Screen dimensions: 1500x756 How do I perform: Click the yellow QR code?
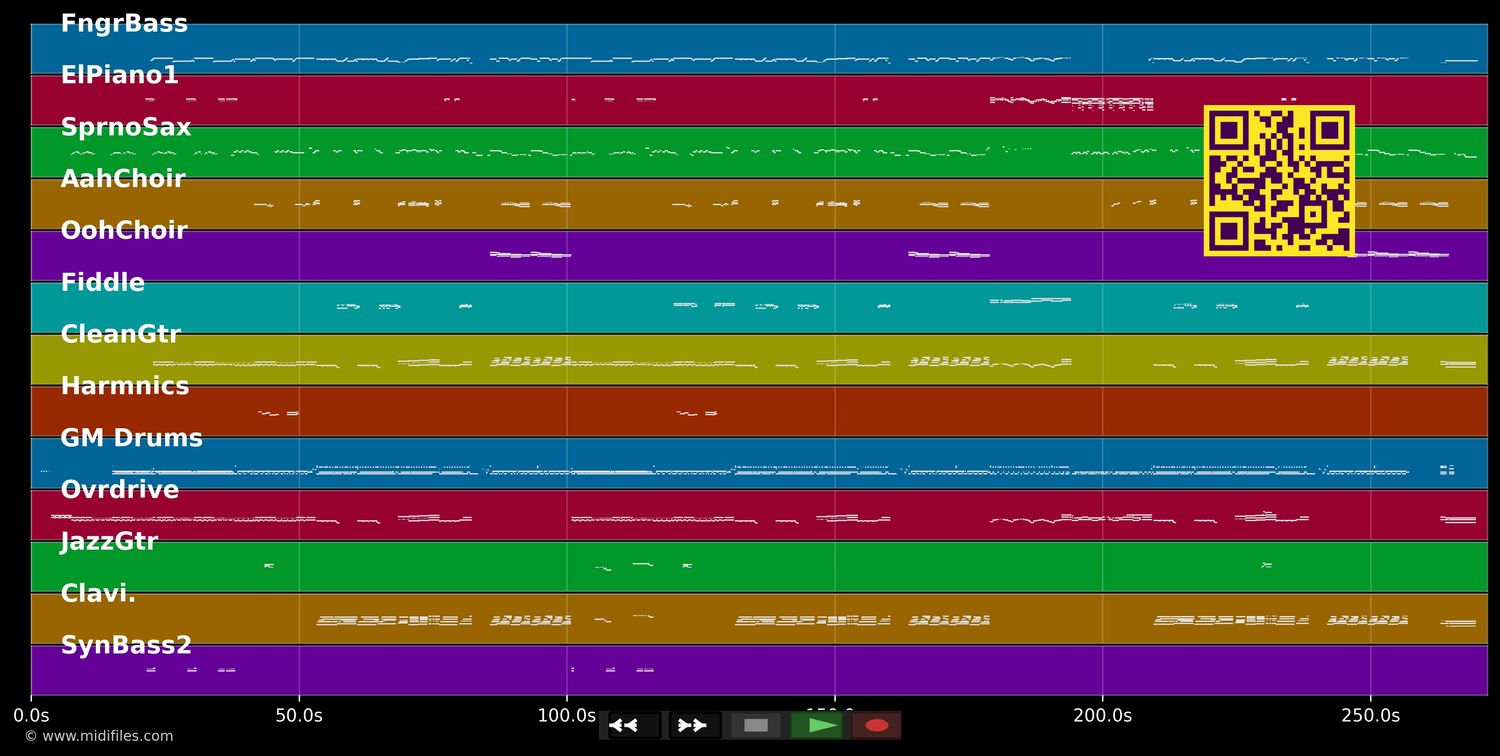pyautogui.click(x=1279, y=181)
